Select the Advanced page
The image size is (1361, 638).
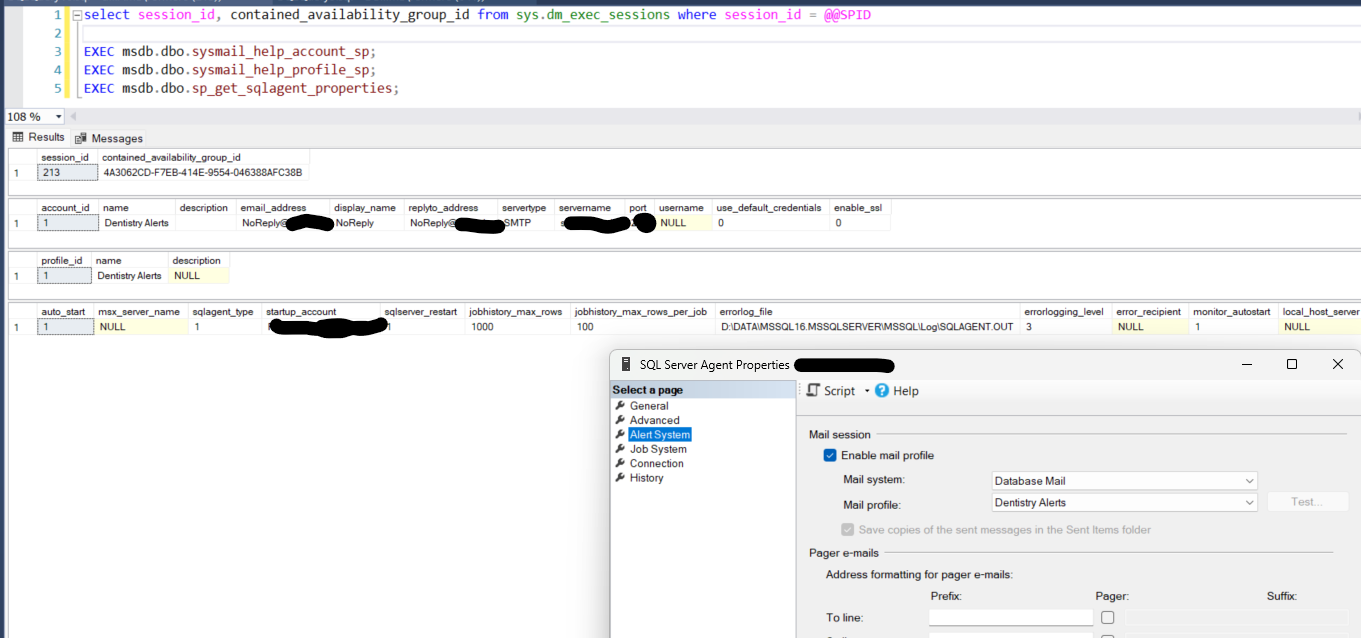pos(654,420)
